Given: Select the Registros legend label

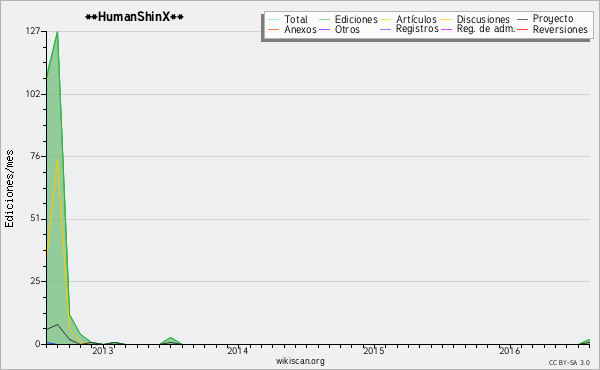Looking at the screenshot, I should pyautogui.click(x=417, y=29).
